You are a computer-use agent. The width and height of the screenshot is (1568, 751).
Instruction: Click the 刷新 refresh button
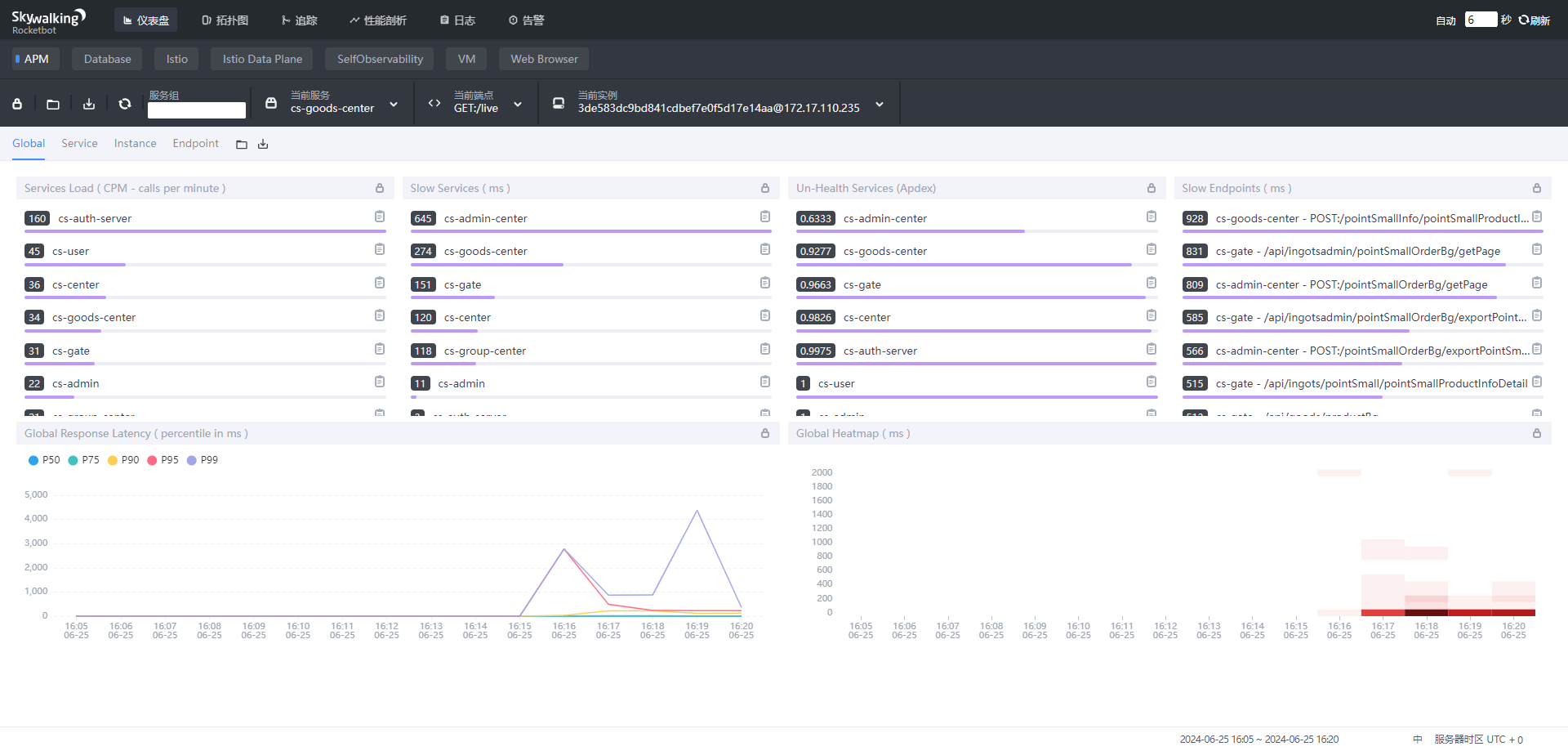click(x=1535, y=20)
